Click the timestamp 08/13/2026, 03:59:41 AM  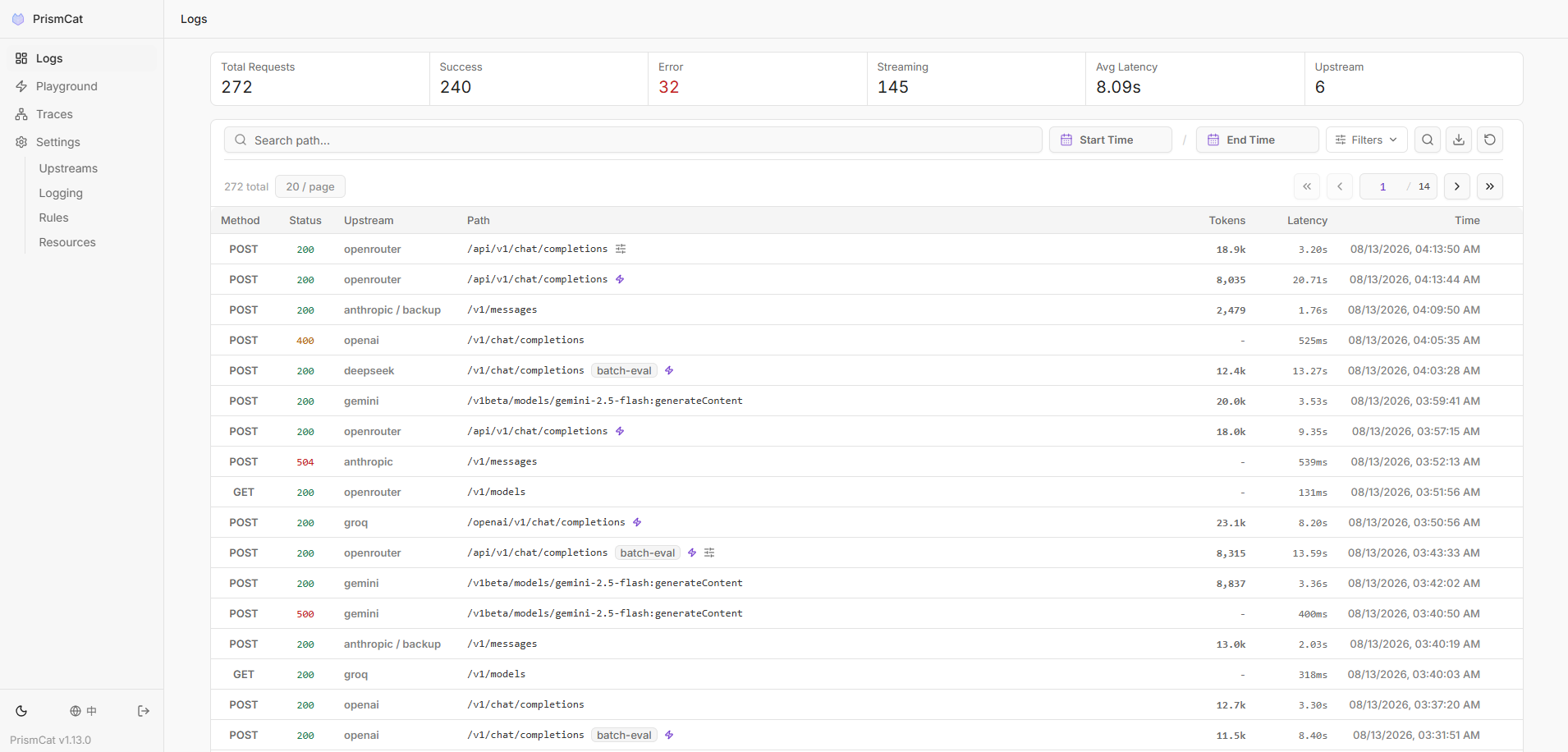(1415, 401)
